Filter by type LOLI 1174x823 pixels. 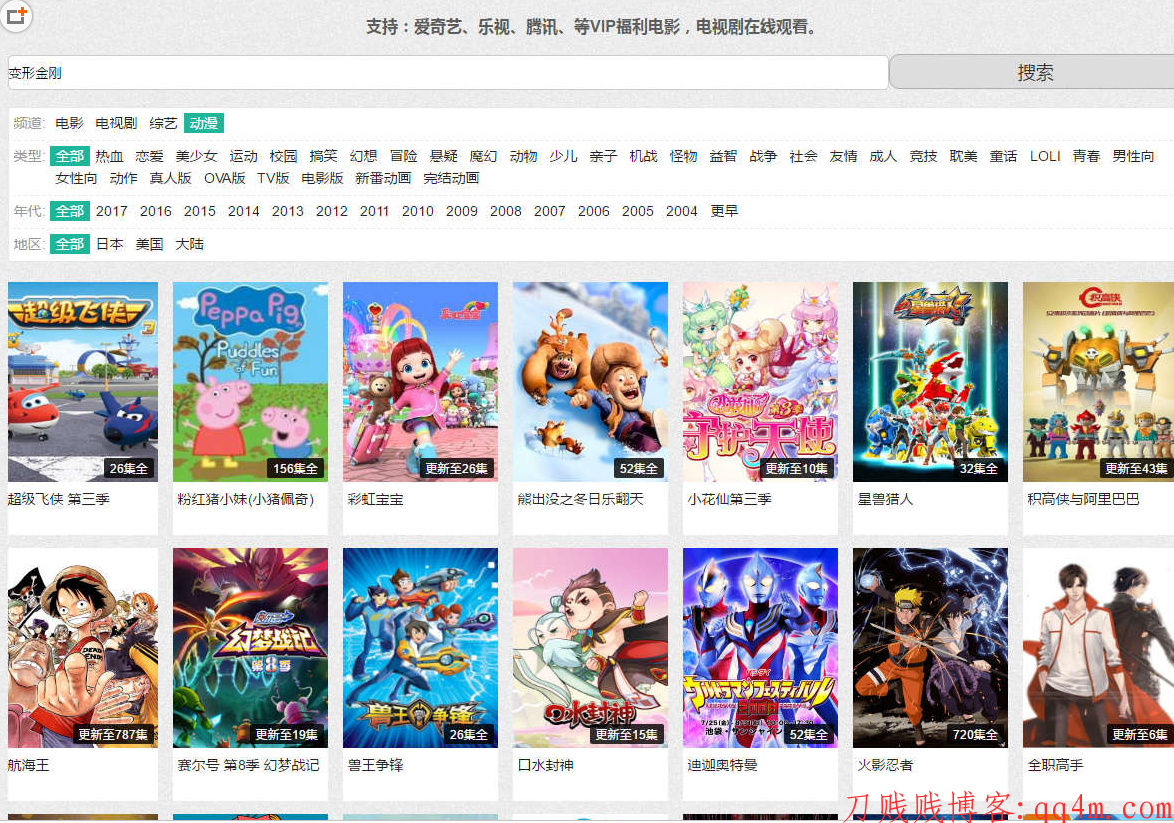coord(1045,156)
